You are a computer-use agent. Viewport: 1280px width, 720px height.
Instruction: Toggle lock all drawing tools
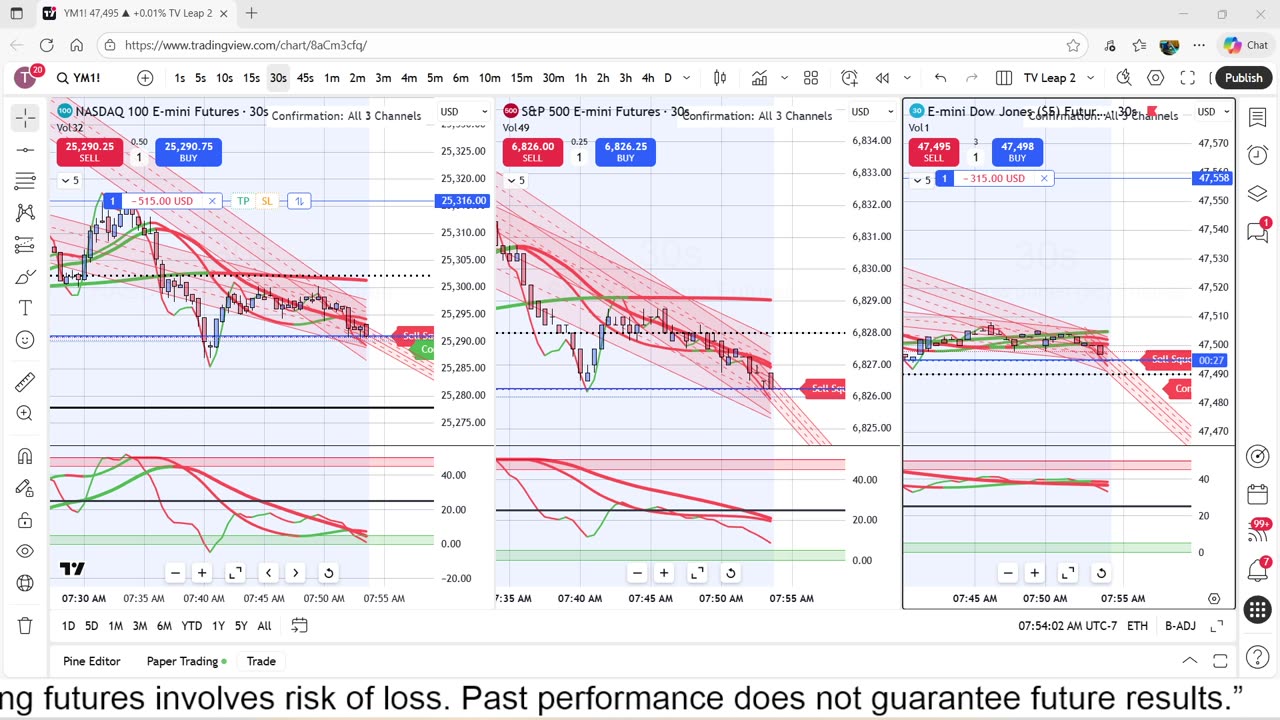25,520
